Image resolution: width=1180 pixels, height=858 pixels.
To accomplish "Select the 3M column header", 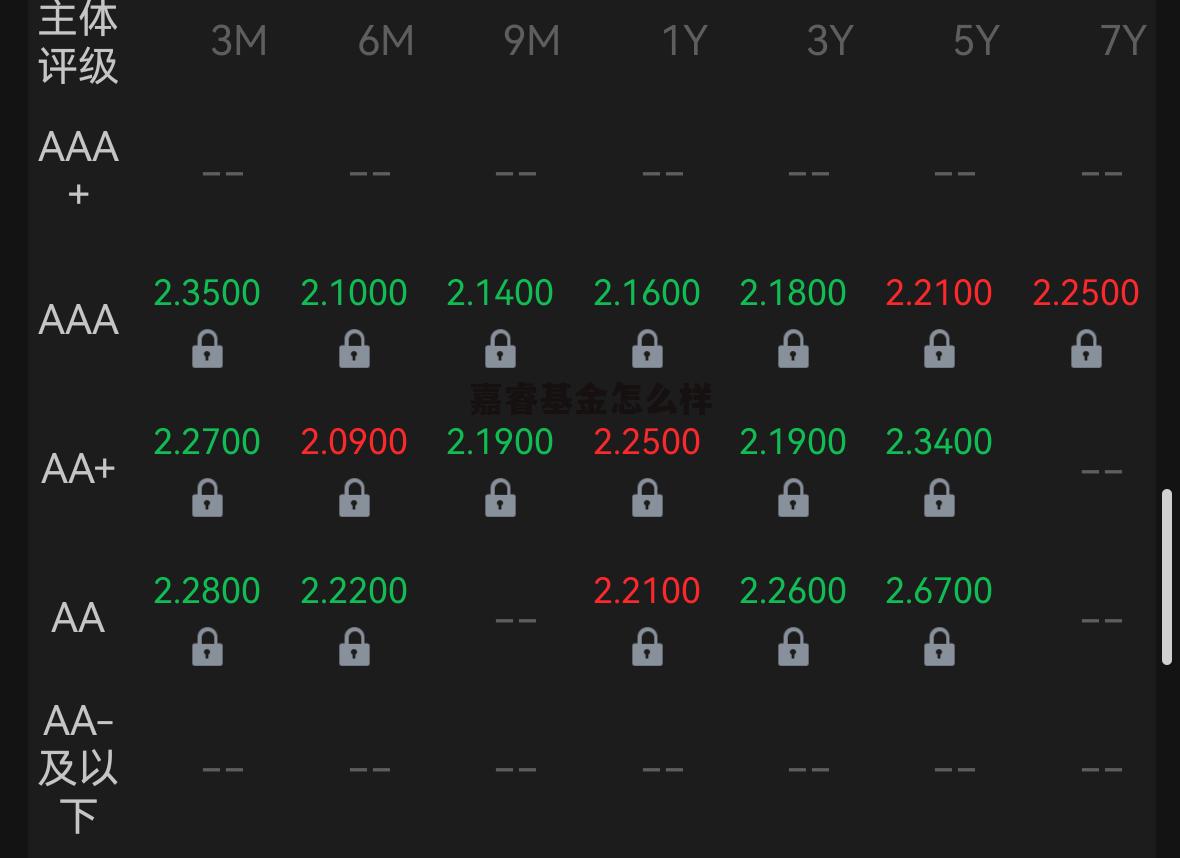I will (239, 41).
